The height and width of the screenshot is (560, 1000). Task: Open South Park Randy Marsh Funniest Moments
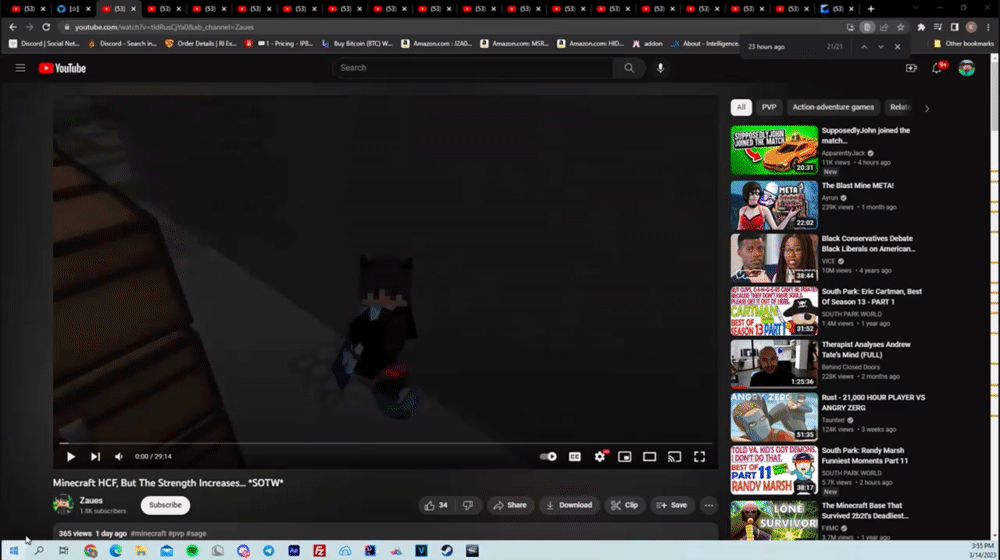[x=774, y=469]
